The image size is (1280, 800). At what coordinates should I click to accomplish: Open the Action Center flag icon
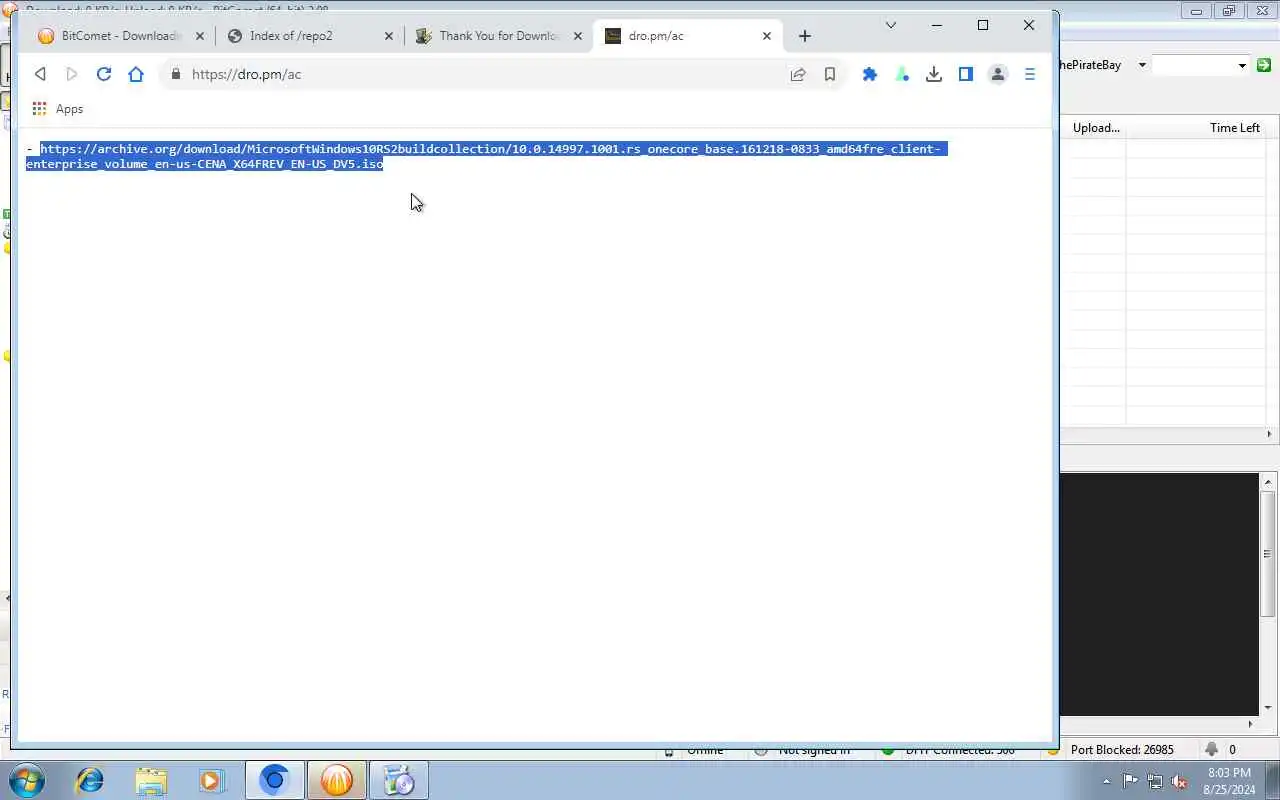point(1130,782)
